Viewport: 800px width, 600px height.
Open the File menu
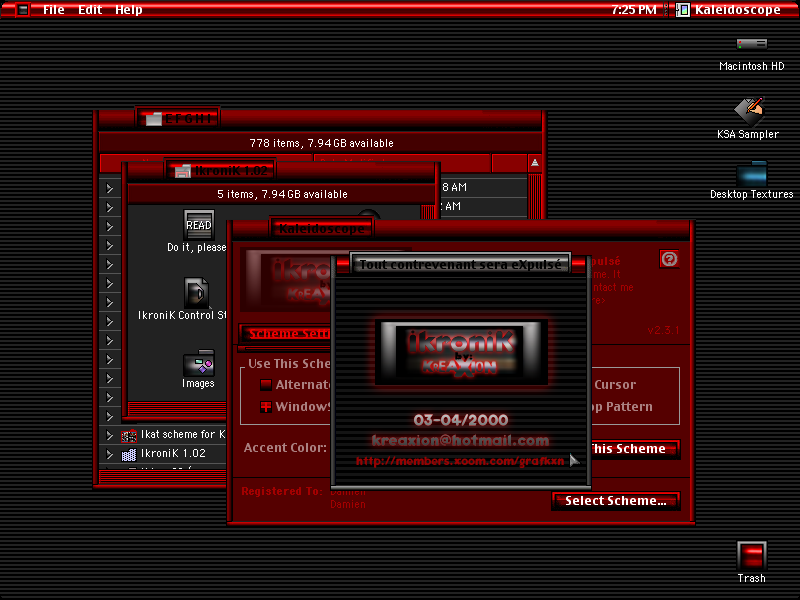pos(54,10)
